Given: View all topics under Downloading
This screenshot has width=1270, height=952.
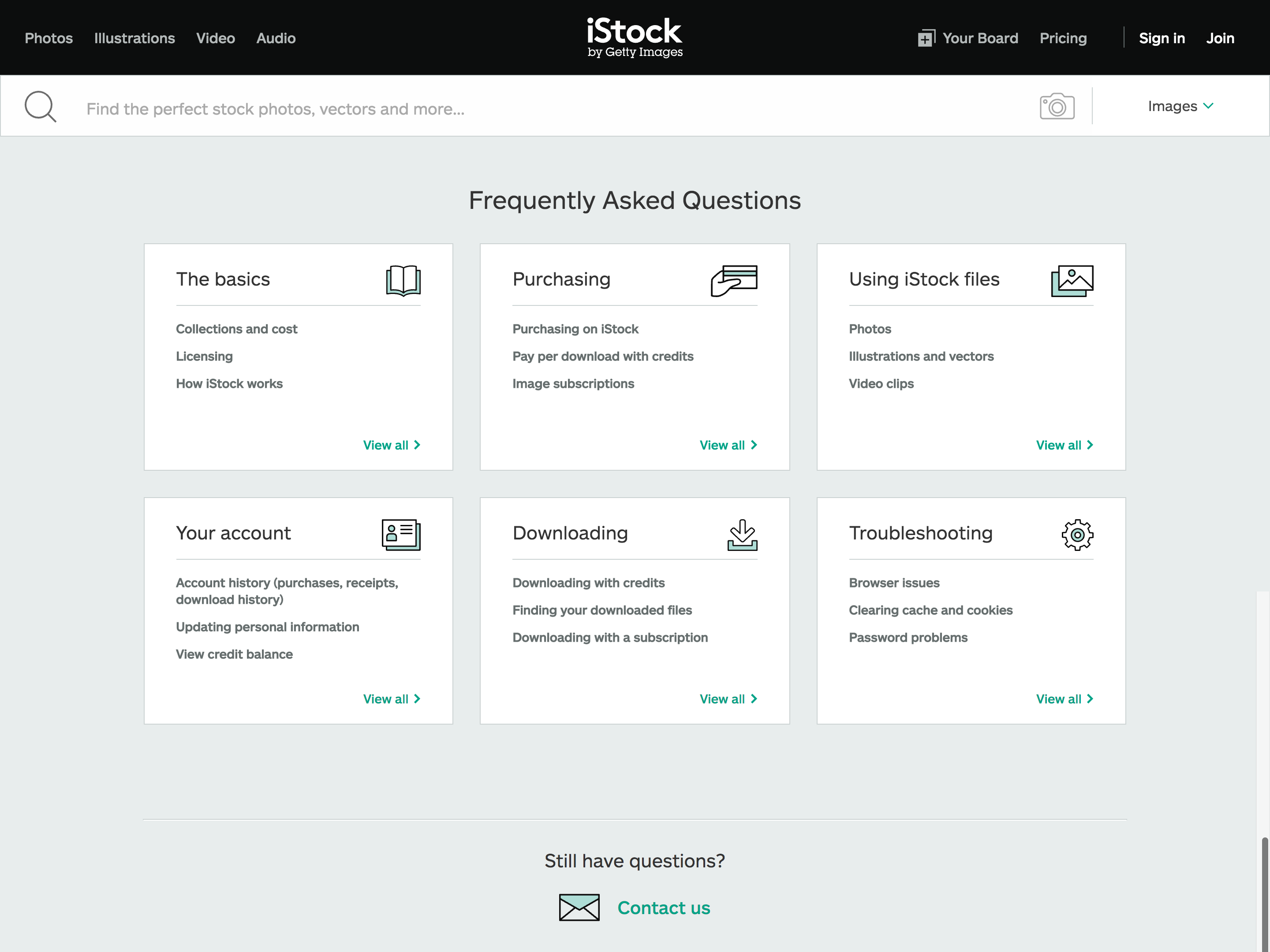Looking at the screenshot, I should point(728,699).
